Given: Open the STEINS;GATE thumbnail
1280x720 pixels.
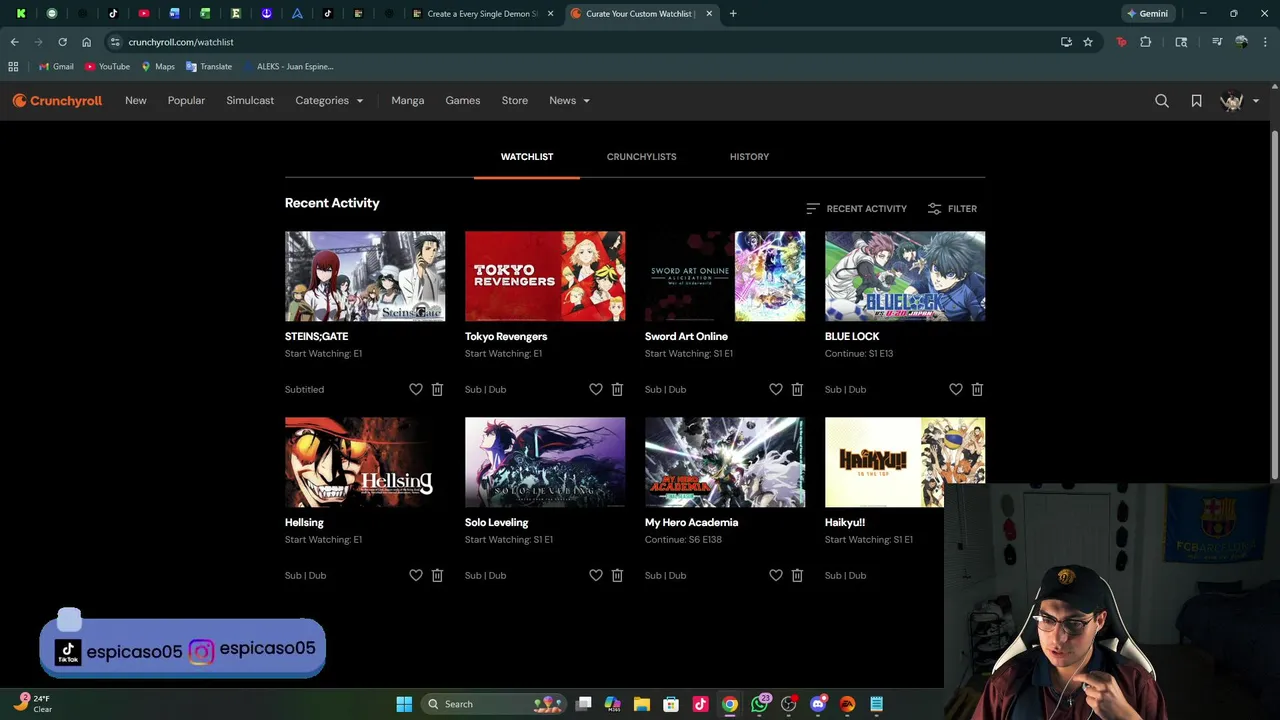Looking at the screenshot, I should [365, 276].
